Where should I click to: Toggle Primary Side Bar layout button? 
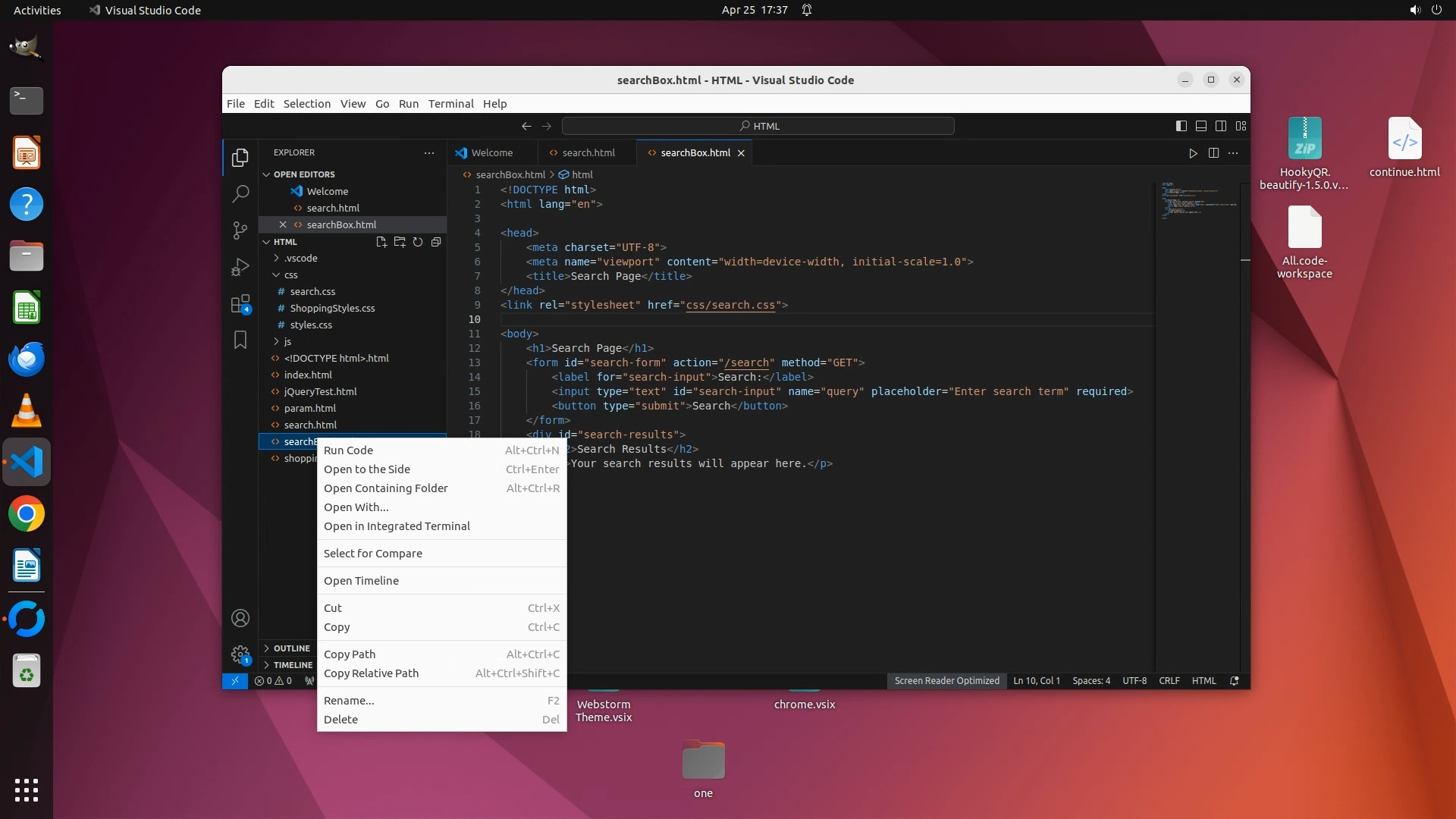[x=1181, y=126]
